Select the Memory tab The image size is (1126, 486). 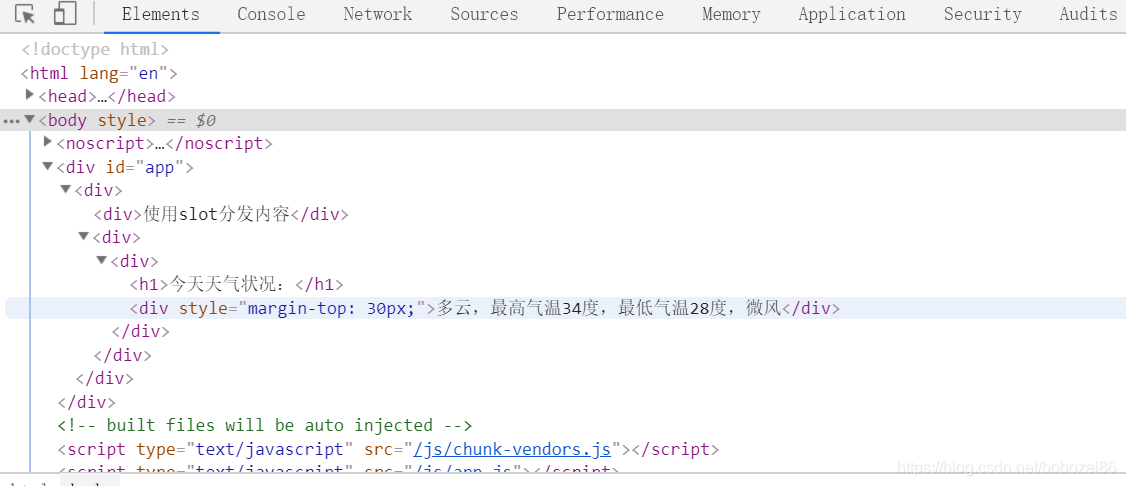click(731, 14)
